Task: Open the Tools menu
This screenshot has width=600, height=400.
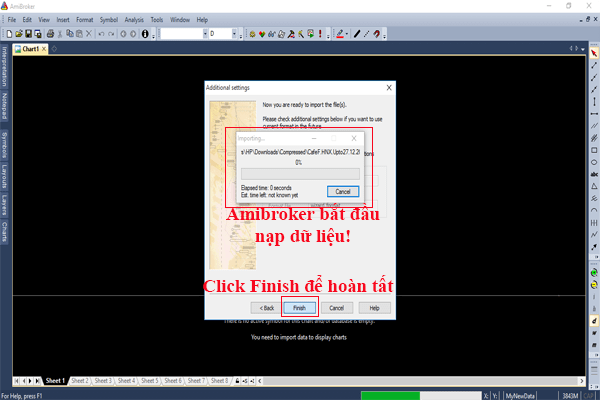Action: [x=157, y=20]
